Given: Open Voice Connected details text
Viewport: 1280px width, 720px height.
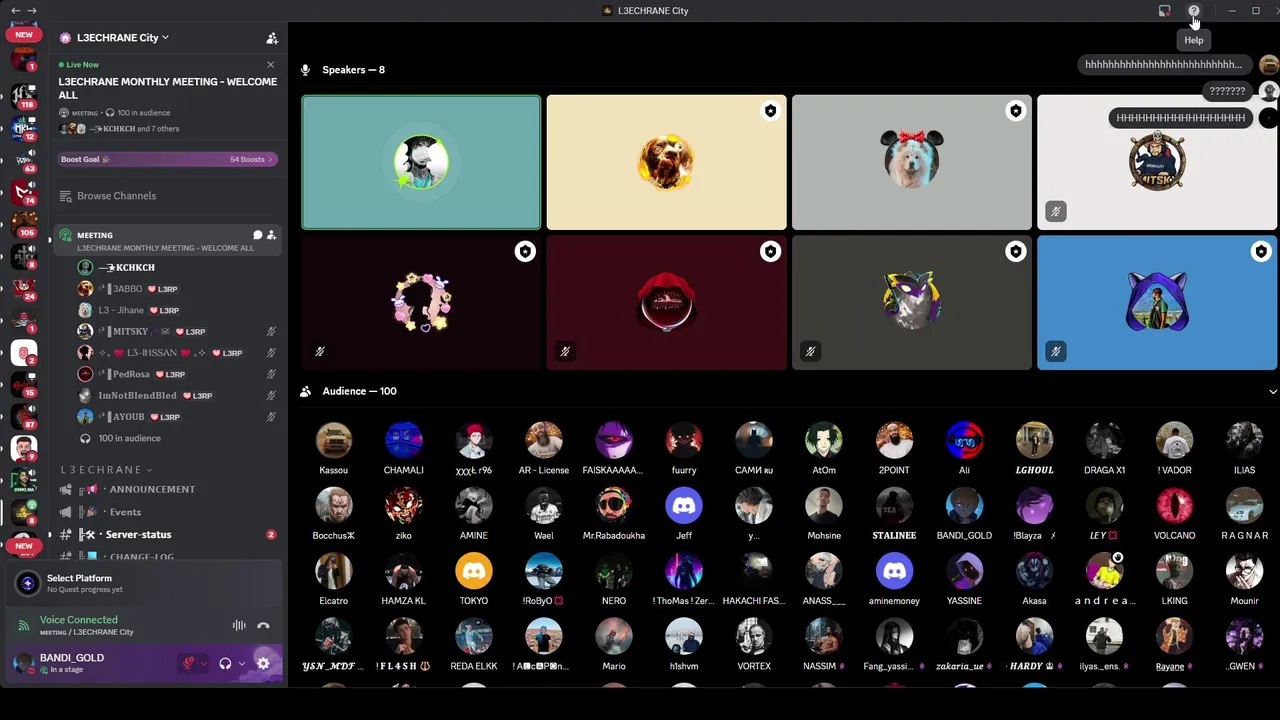Looking at the screenshot, I should [x=79, y=620].
